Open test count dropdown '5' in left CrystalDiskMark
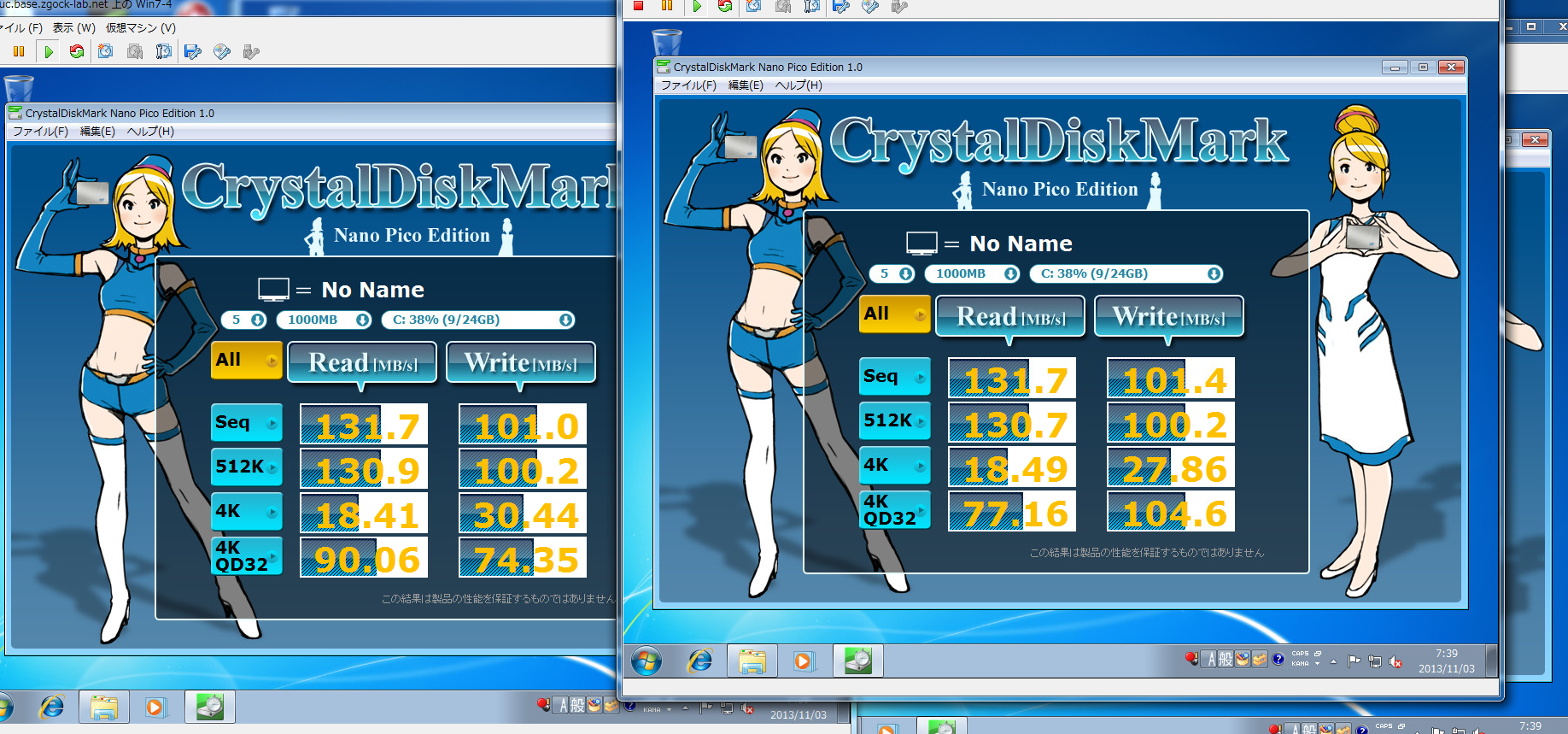Image resolution: width=1568 pixels, height=734 pixels. point(244,320)
